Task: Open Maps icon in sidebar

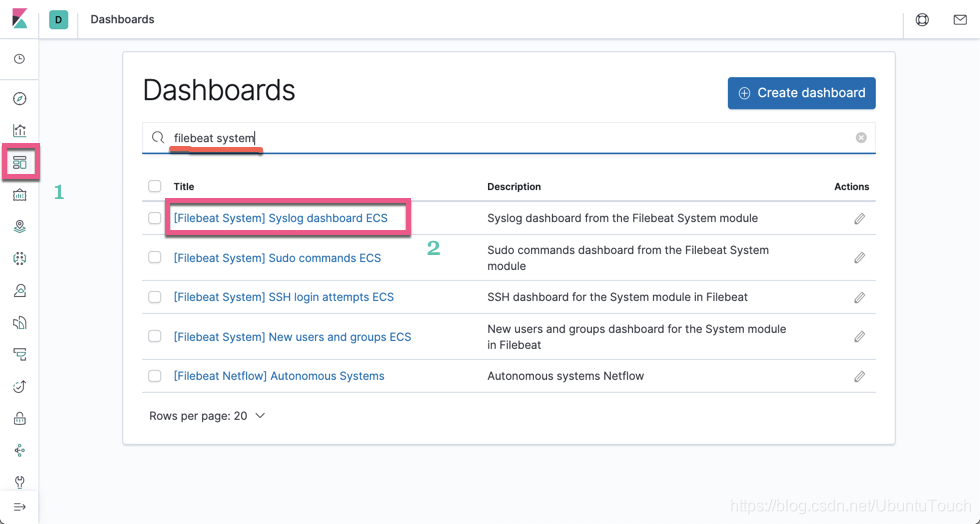Action: (x=19, y=227)
